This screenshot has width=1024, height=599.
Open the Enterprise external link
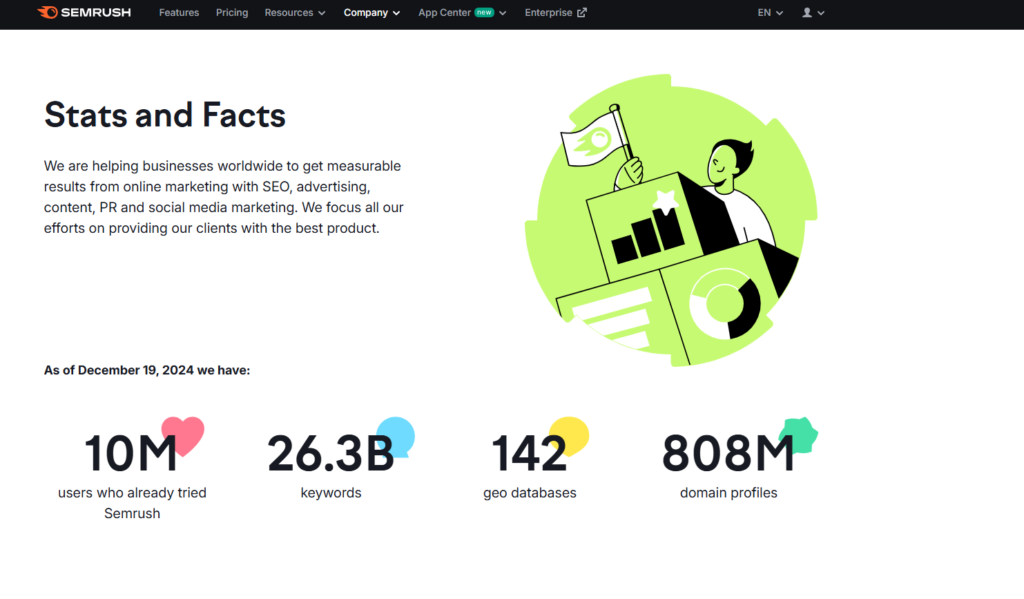[x=556, y=12]
